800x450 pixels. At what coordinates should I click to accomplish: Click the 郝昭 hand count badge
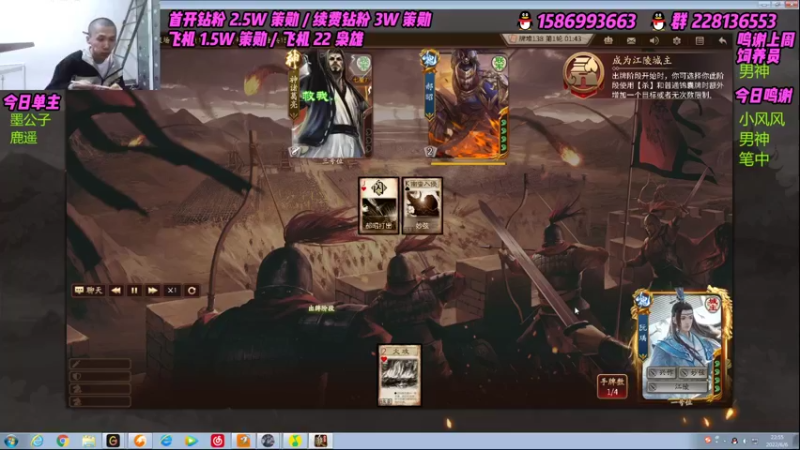pos(430,151)
